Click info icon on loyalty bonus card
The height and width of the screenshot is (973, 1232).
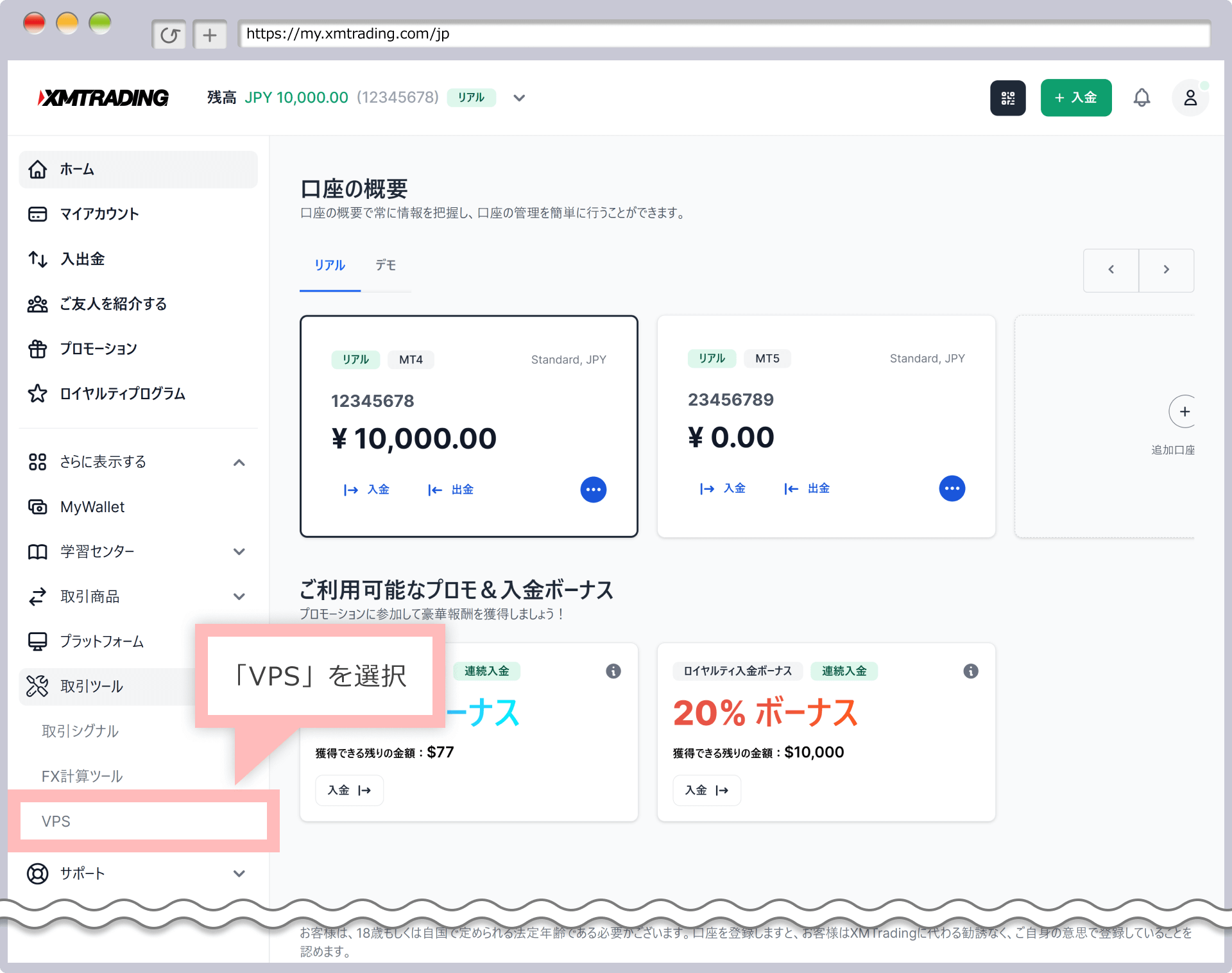pyautogui.click(x=970, y=671)
